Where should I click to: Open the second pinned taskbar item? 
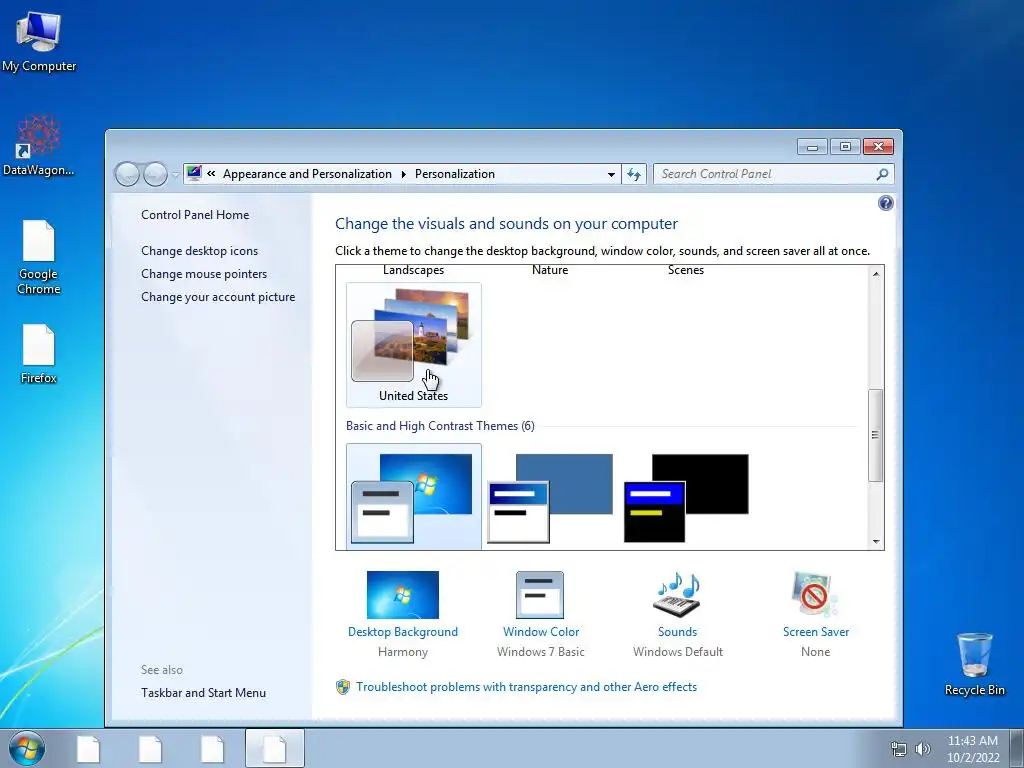[150, 749]
